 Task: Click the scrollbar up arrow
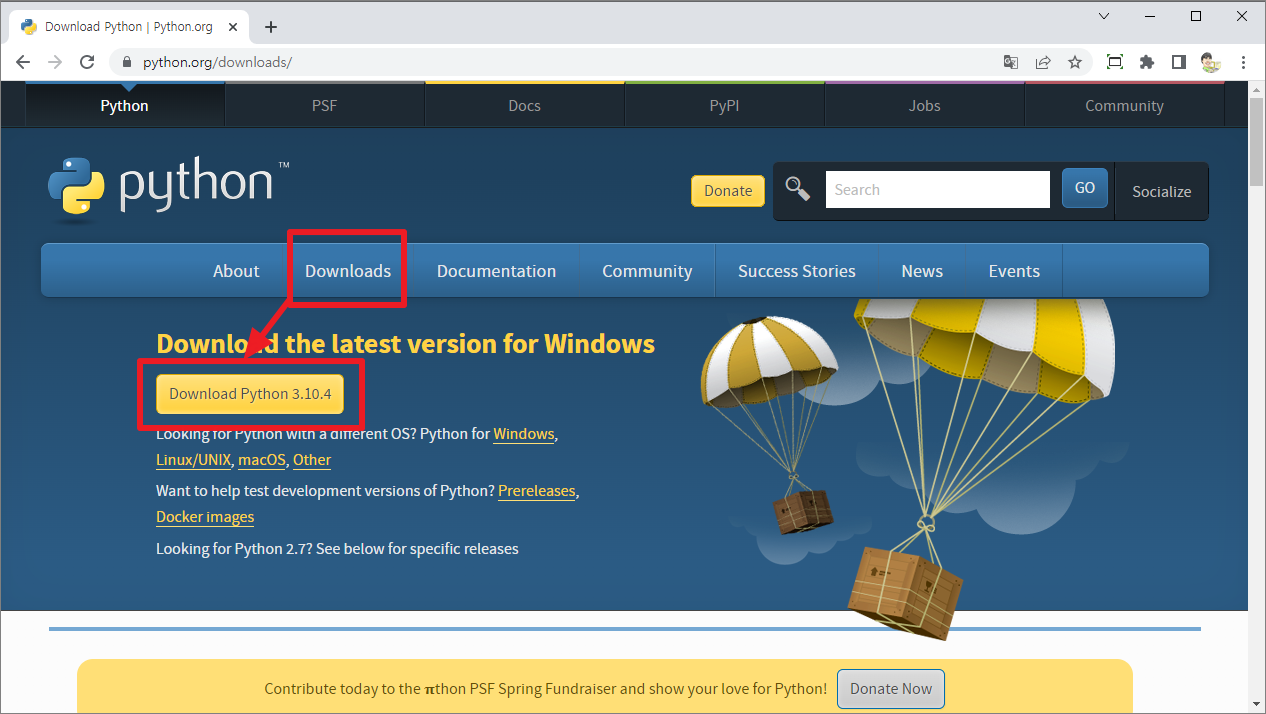[1257, 90]
